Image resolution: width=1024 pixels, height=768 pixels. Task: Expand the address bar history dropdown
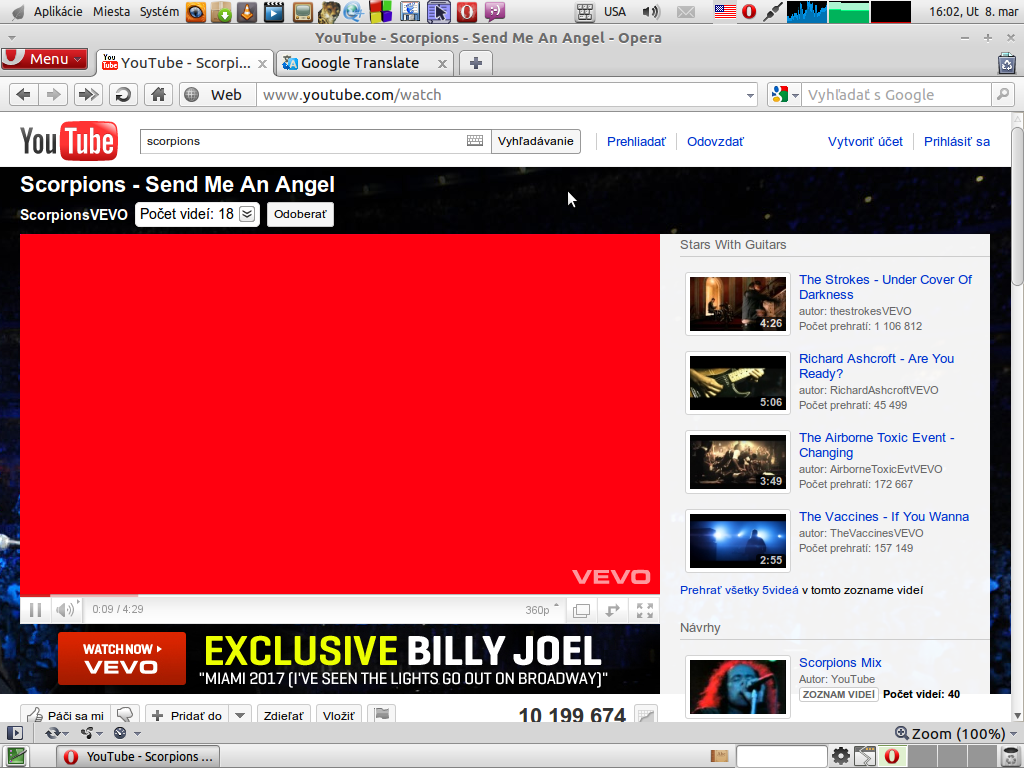(x=750, y=95)
